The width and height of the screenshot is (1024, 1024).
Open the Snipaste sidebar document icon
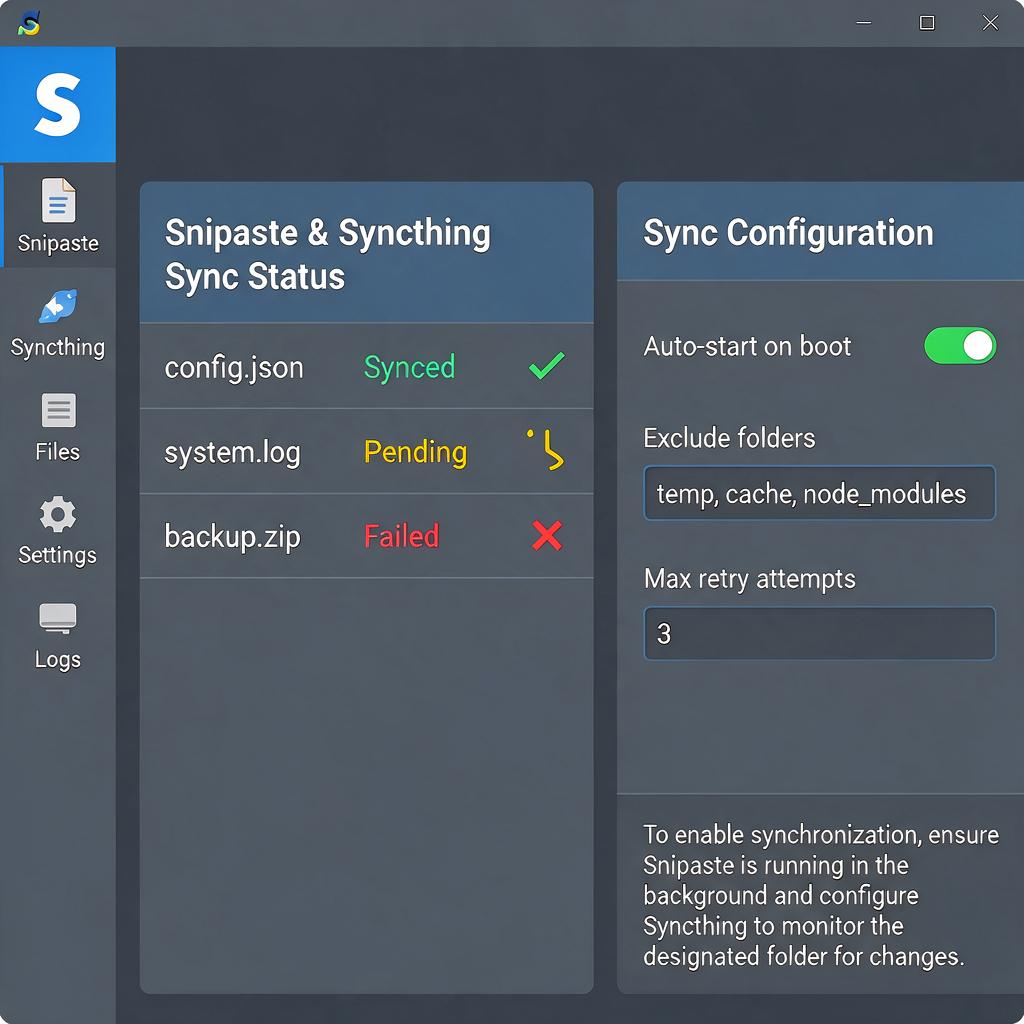tap(58, 200)
